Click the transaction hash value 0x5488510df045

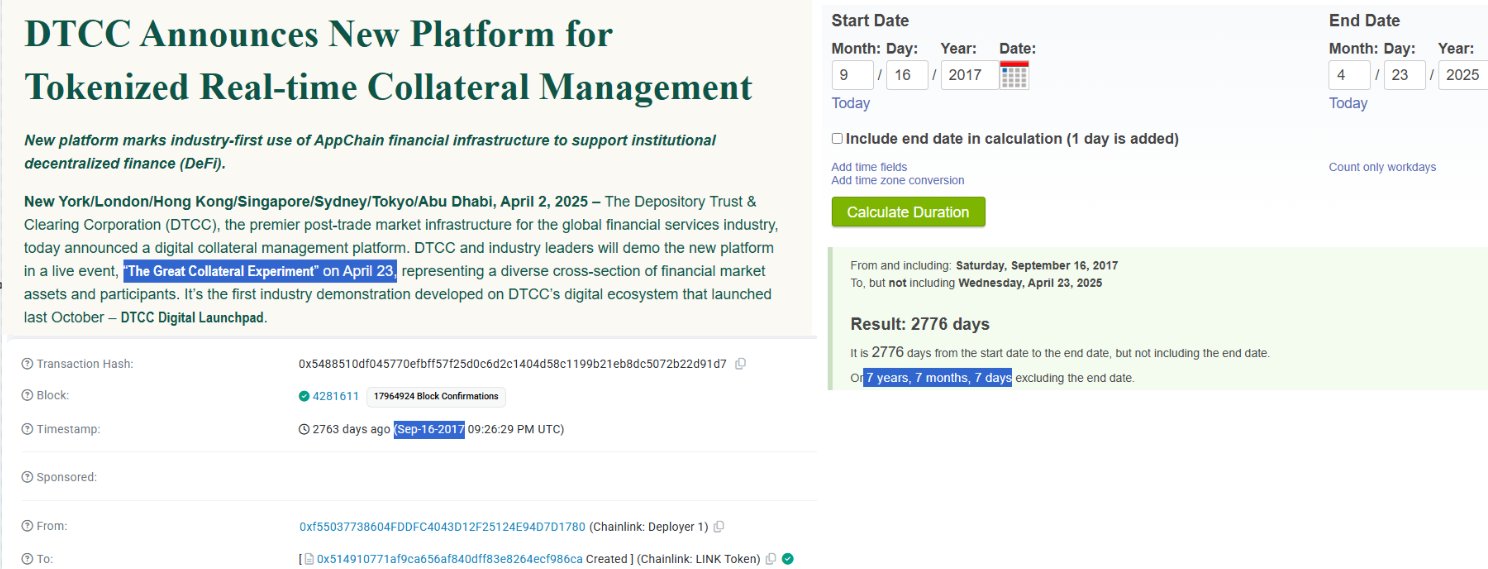[x=512, y=364]
